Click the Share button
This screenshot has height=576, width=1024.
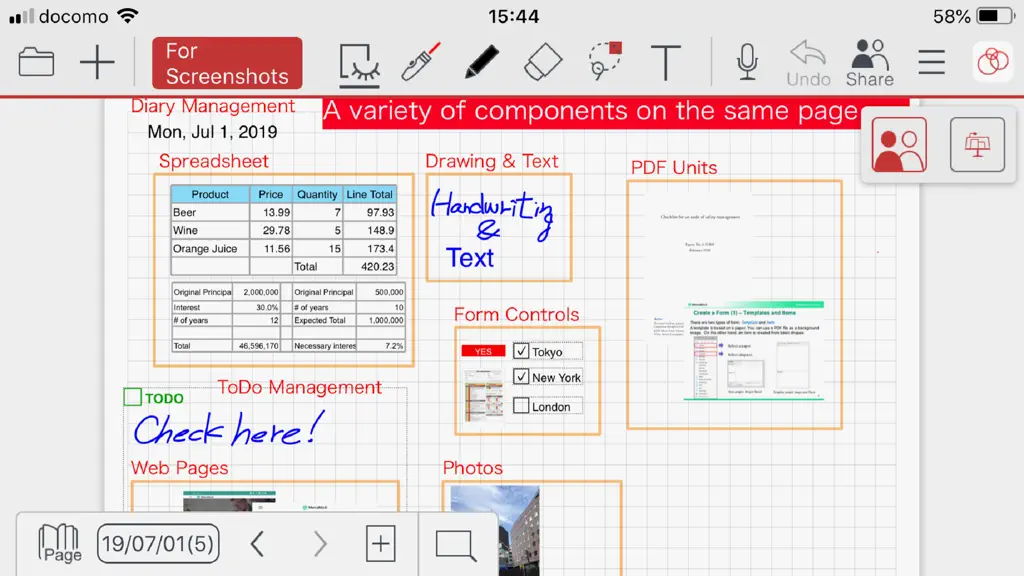click(870, 63)
